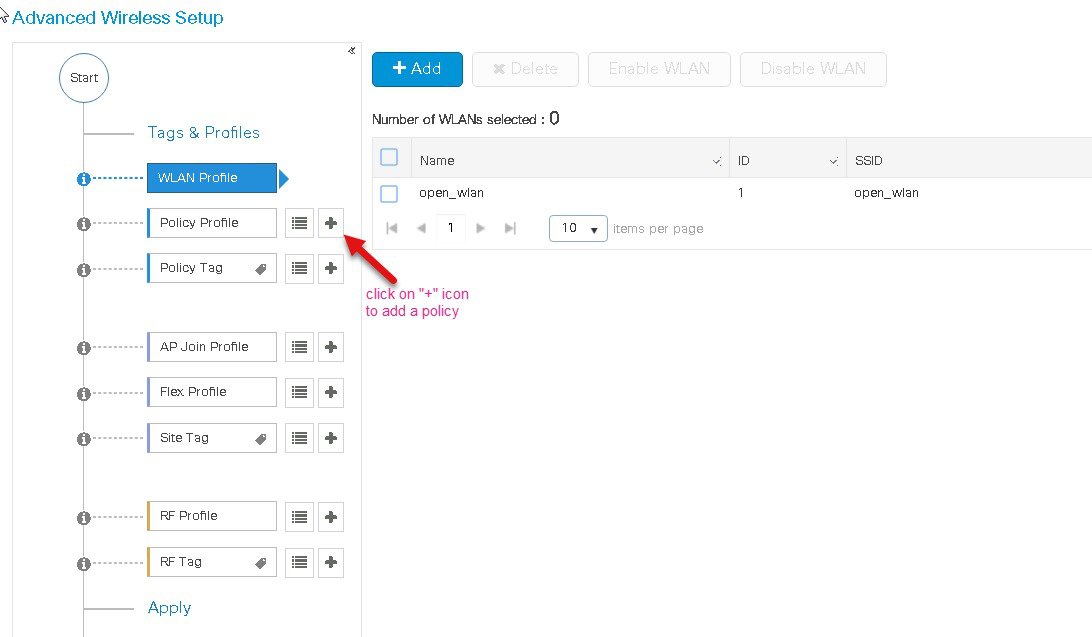Viewport: 1092px width, 637px height.
Task: Click the SSID cell open_wlan
Action: click(886, 193)
